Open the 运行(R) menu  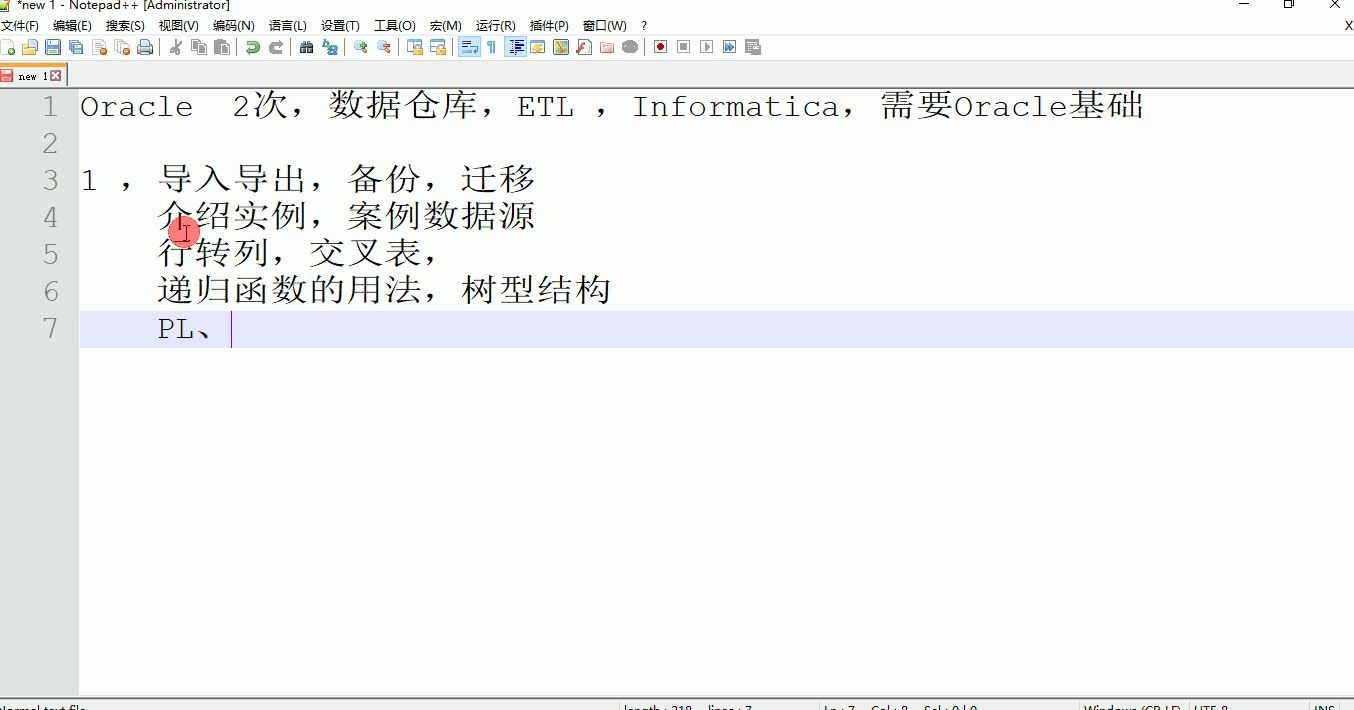coord(496,25)
